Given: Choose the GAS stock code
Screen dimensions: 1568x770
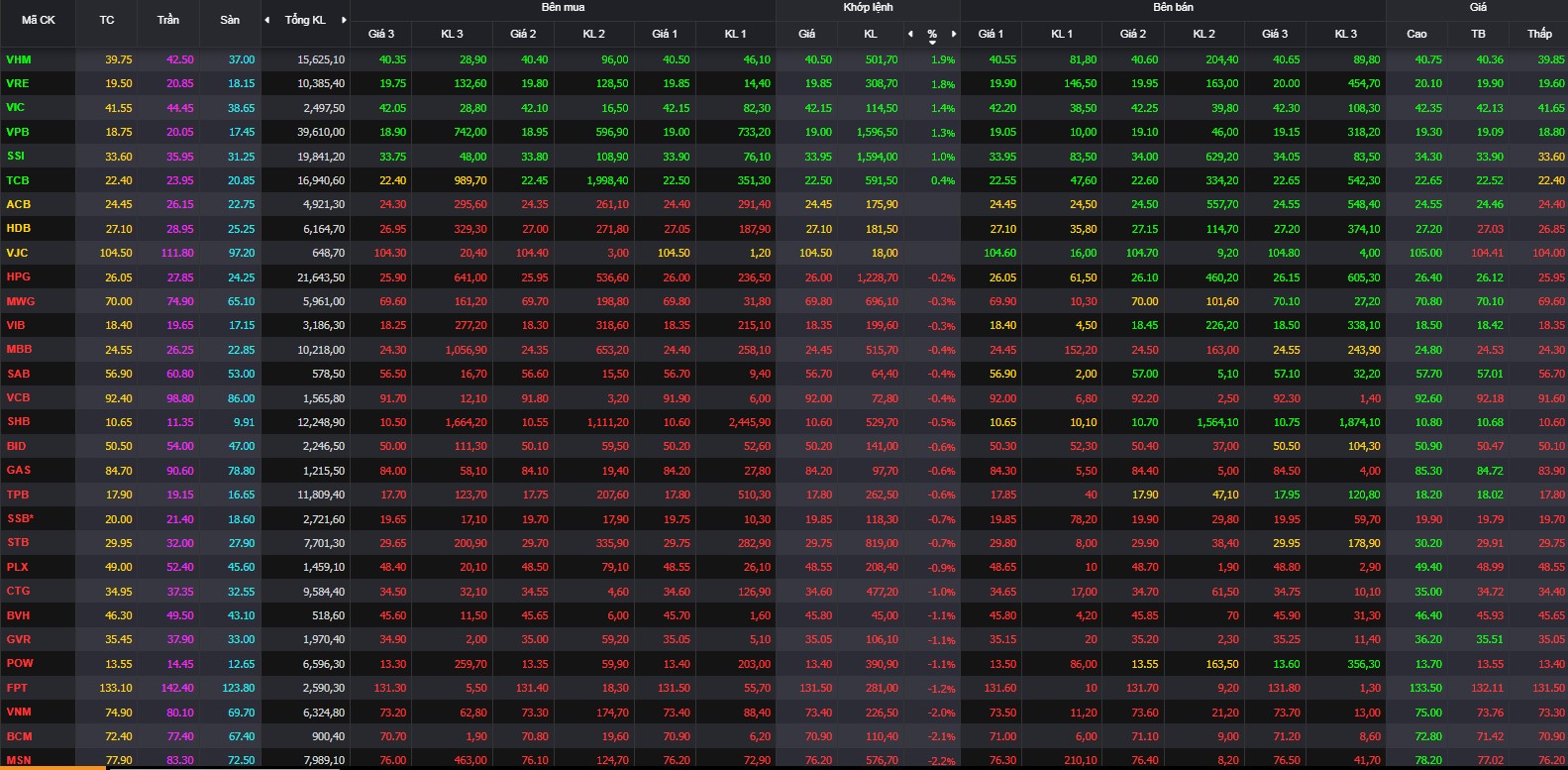Looking at the screenshot, I should 19,470.
